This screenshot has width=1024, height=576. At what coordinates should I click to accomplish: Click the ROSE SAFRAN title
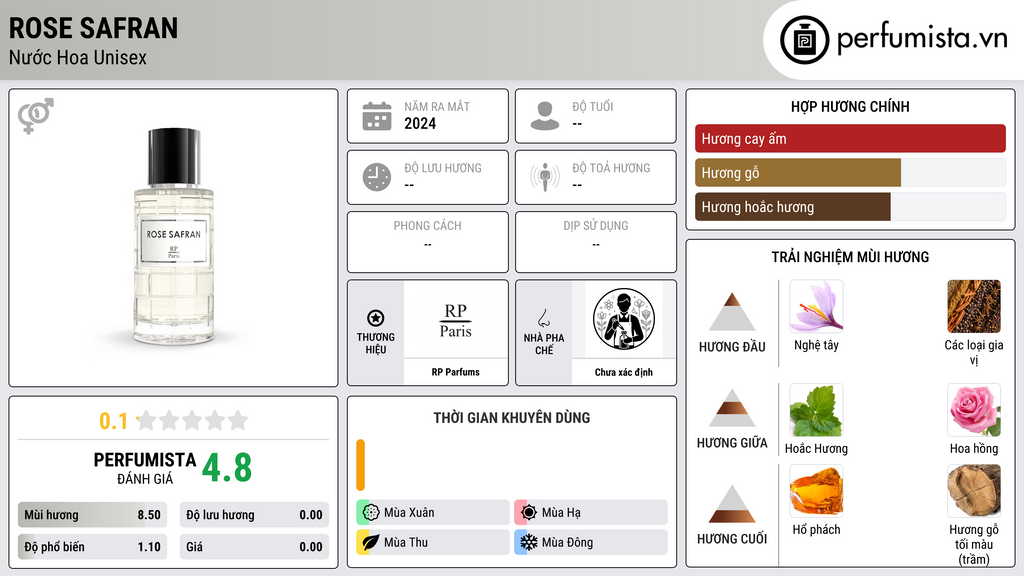click(93, 28)
